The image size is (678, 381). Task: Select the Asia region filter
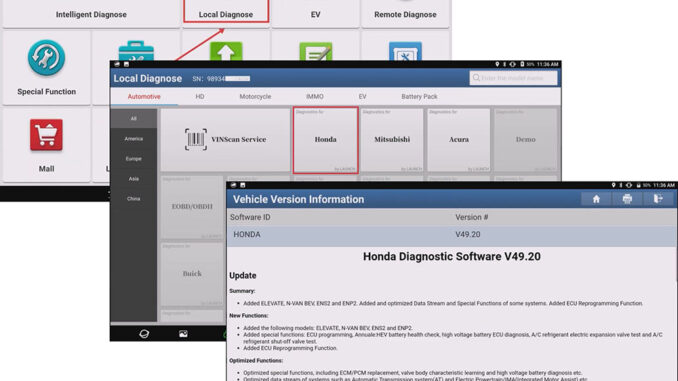[134, 179]
